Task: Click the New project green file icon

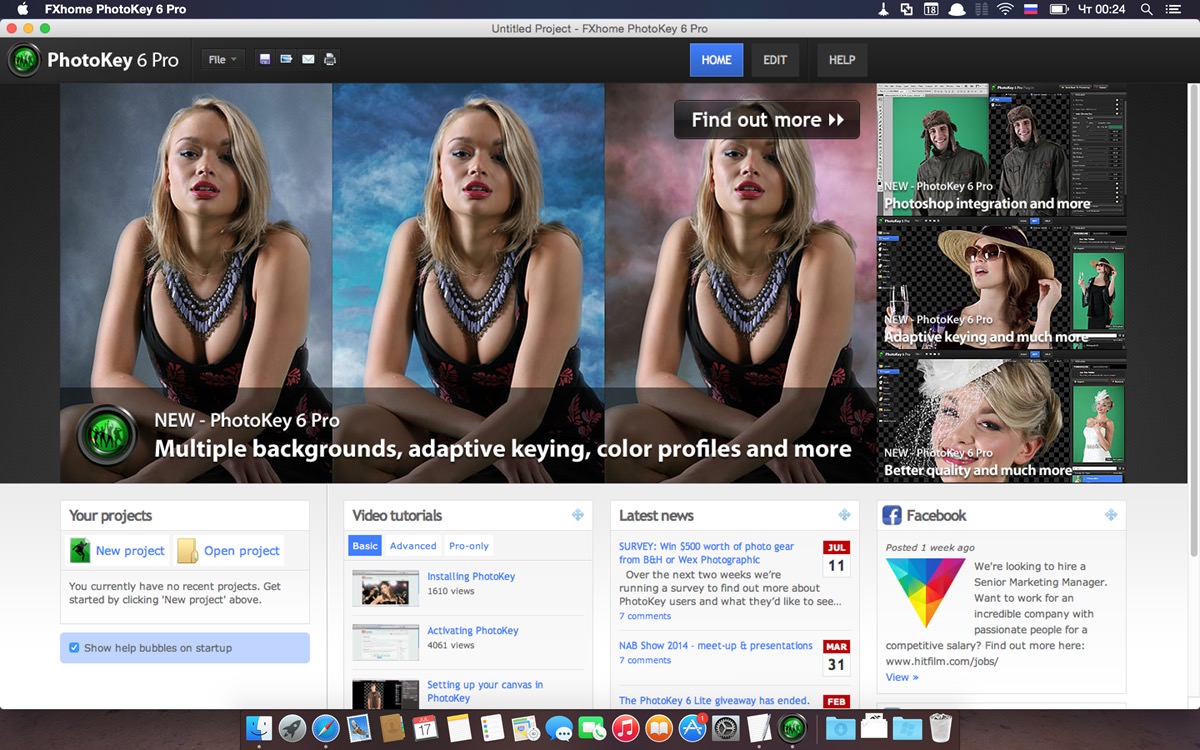Action: pyautogui.click(x=80, y=550)
